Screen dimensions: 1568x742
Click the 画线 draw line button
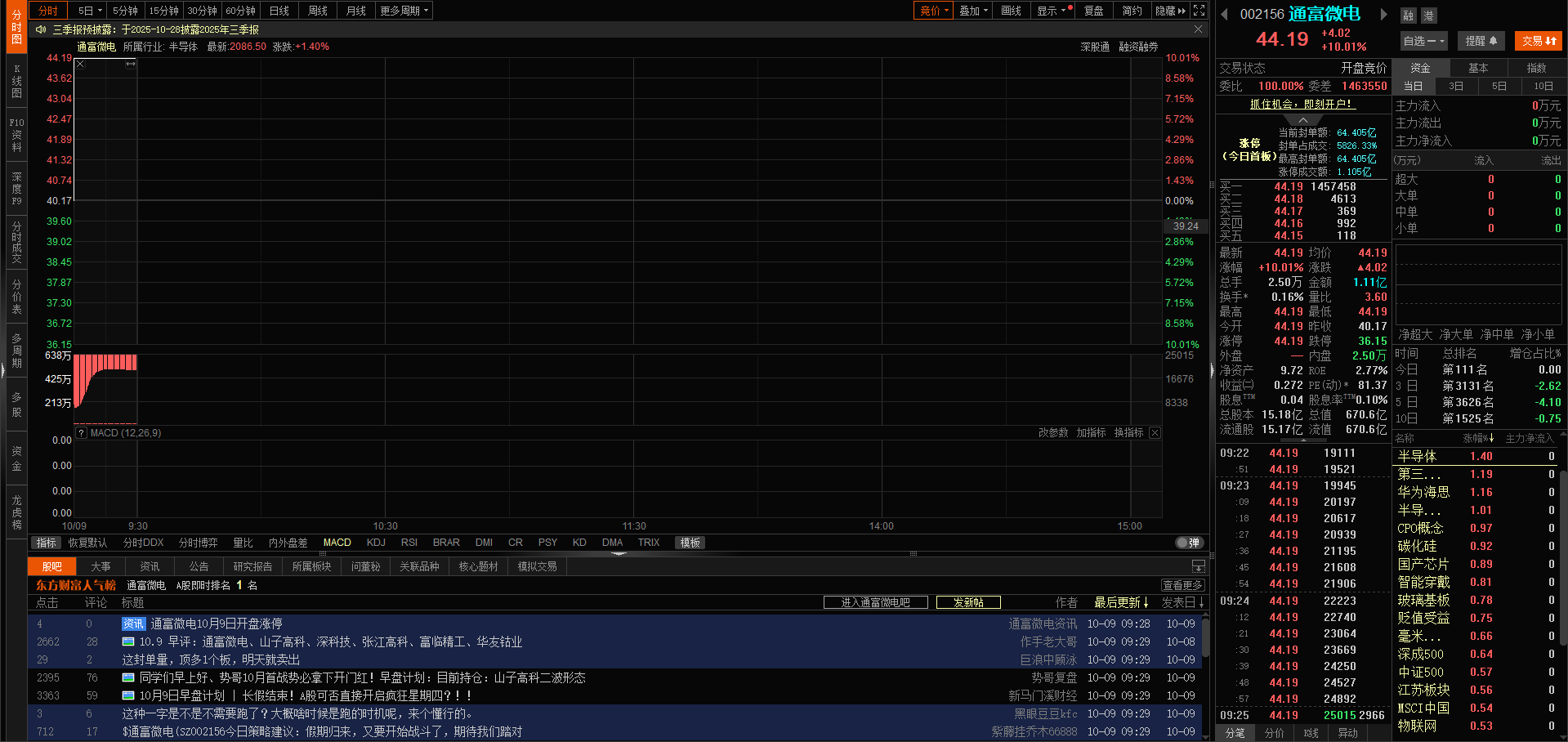coord(1012,11)
